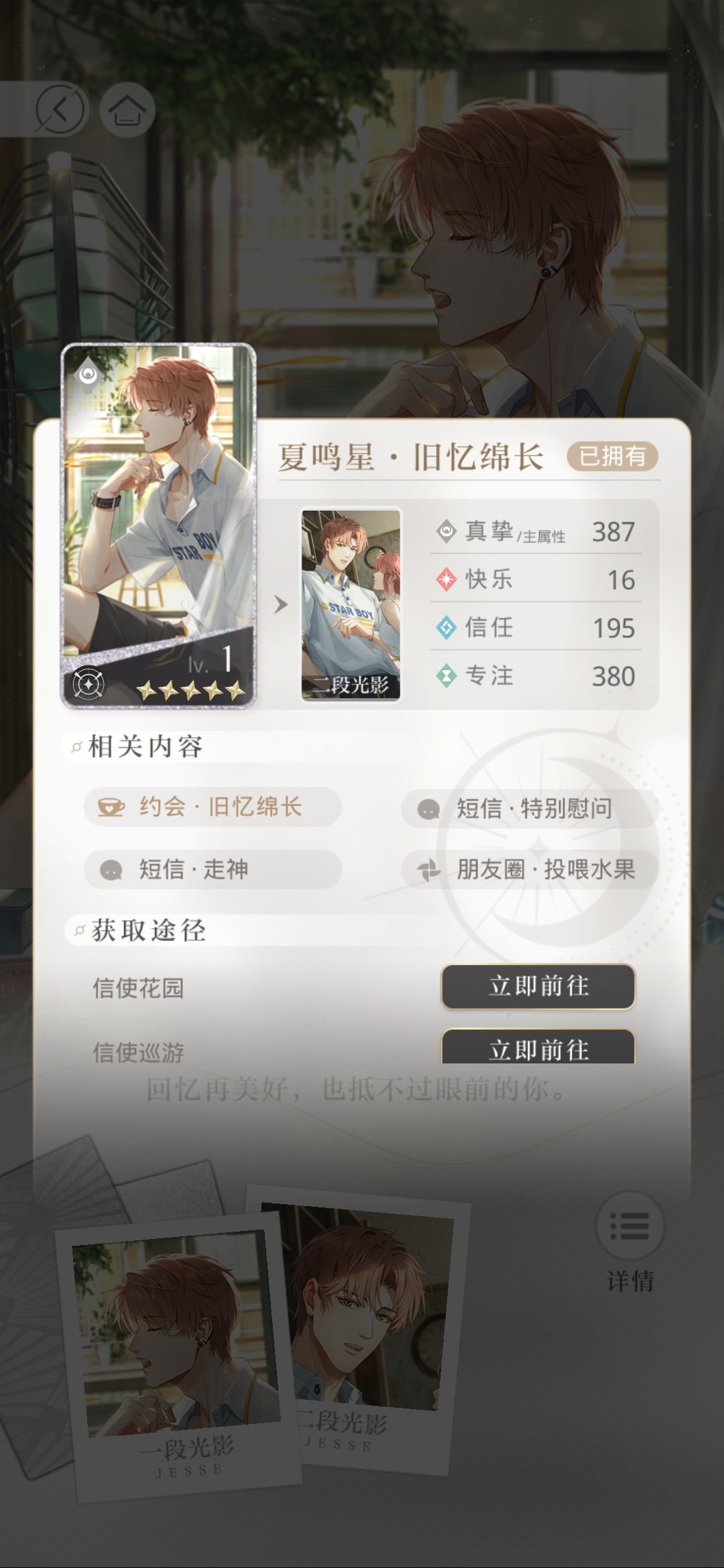Image resolution: width=724 pixels, height=1568 pixels.
Task: Tap the main level 1 card thumbnail
Action: pos(159,525)
